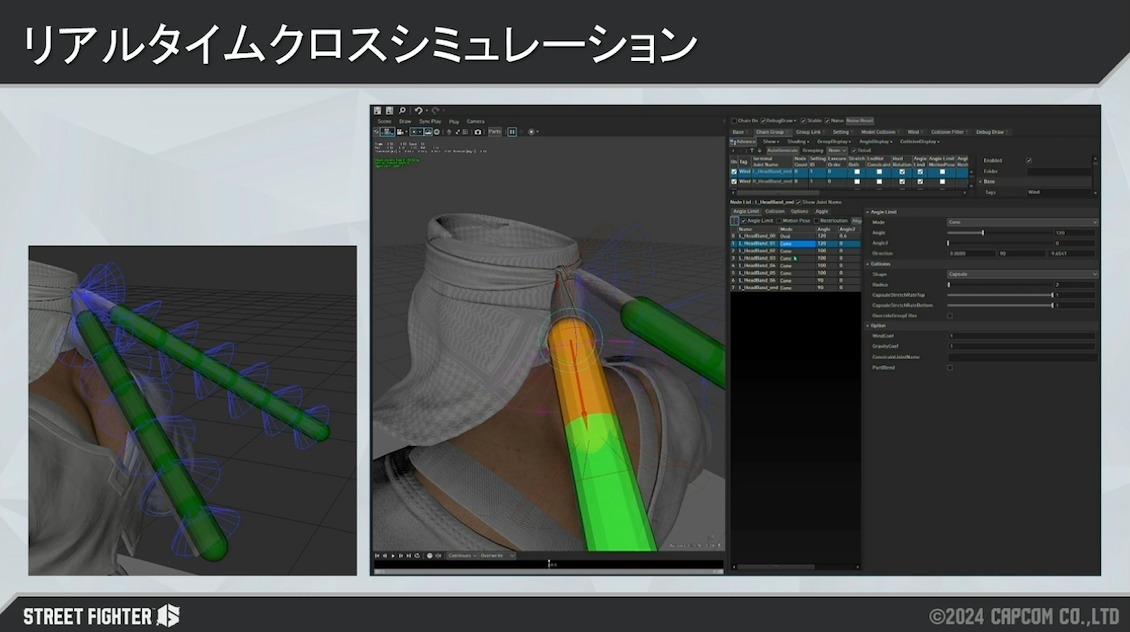The width and height of the screenshot is (1130, 632).
Task: Adjust the CapsuleStretchRateTop slider
Action: click(1000, 295)
